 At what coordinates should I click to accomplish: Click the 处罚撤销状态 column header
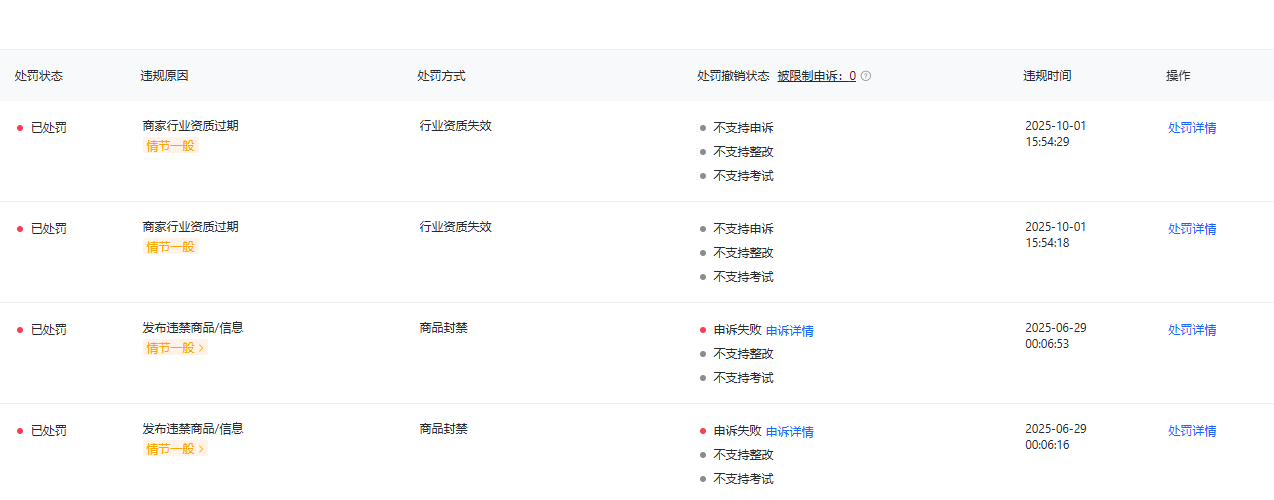point(733,76)
